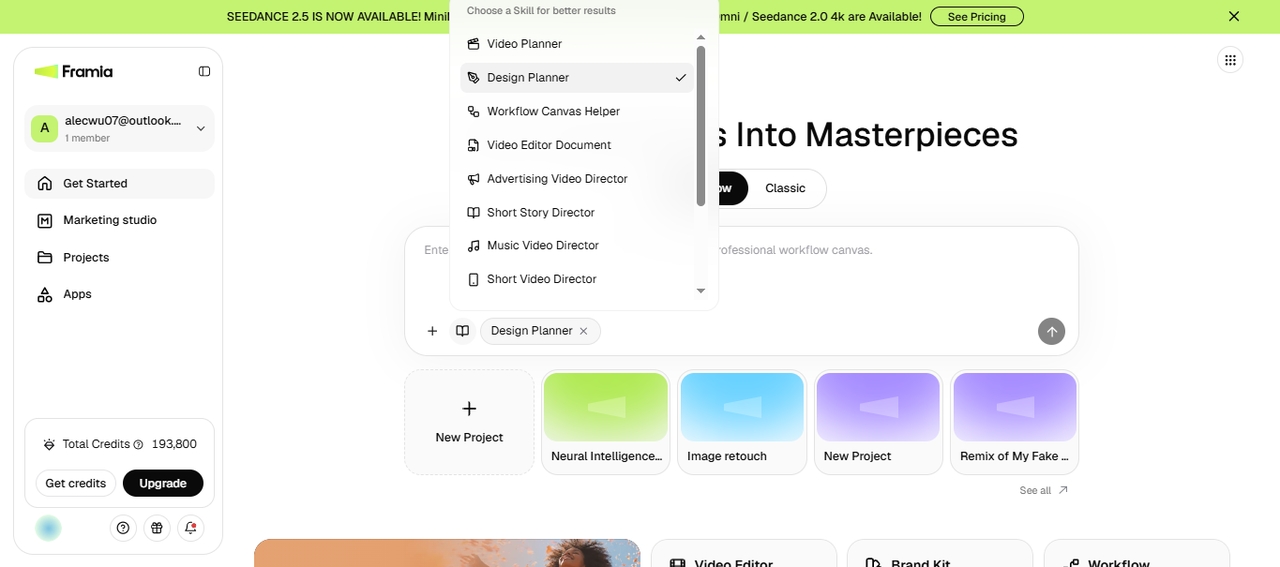Click the skill list scroll-up arrow
Screen dimensions: 1280x567
click(701, 37)
